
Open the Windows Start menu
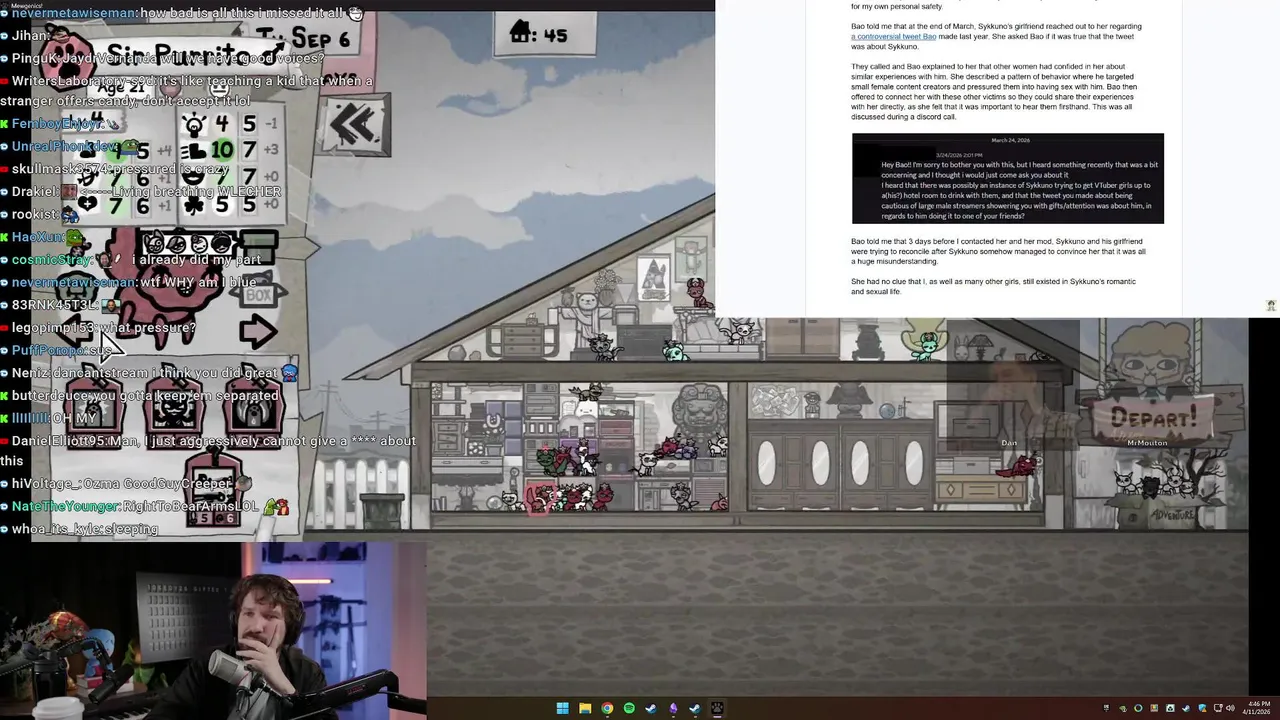563,708
